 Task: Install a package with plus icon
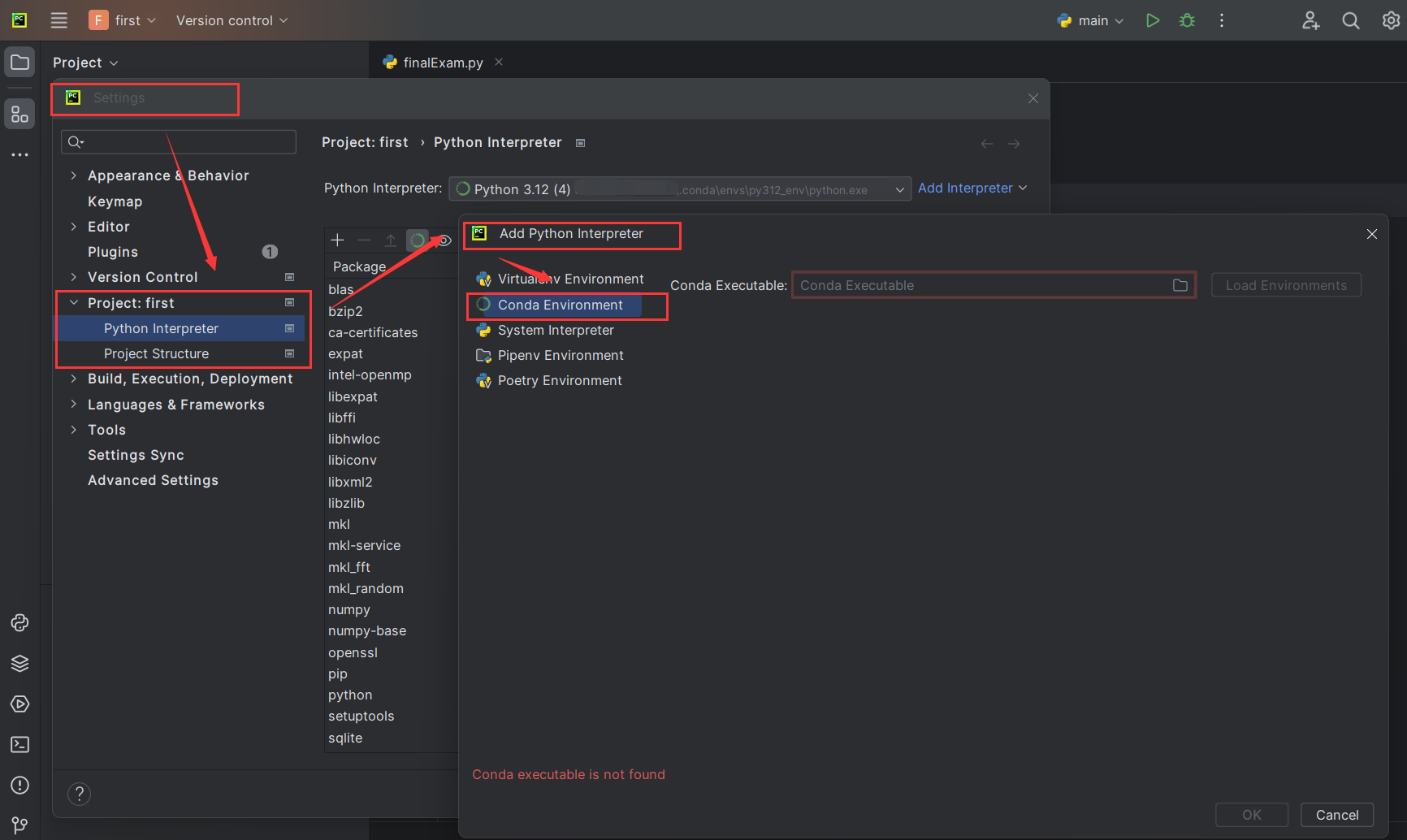point(338,240)
